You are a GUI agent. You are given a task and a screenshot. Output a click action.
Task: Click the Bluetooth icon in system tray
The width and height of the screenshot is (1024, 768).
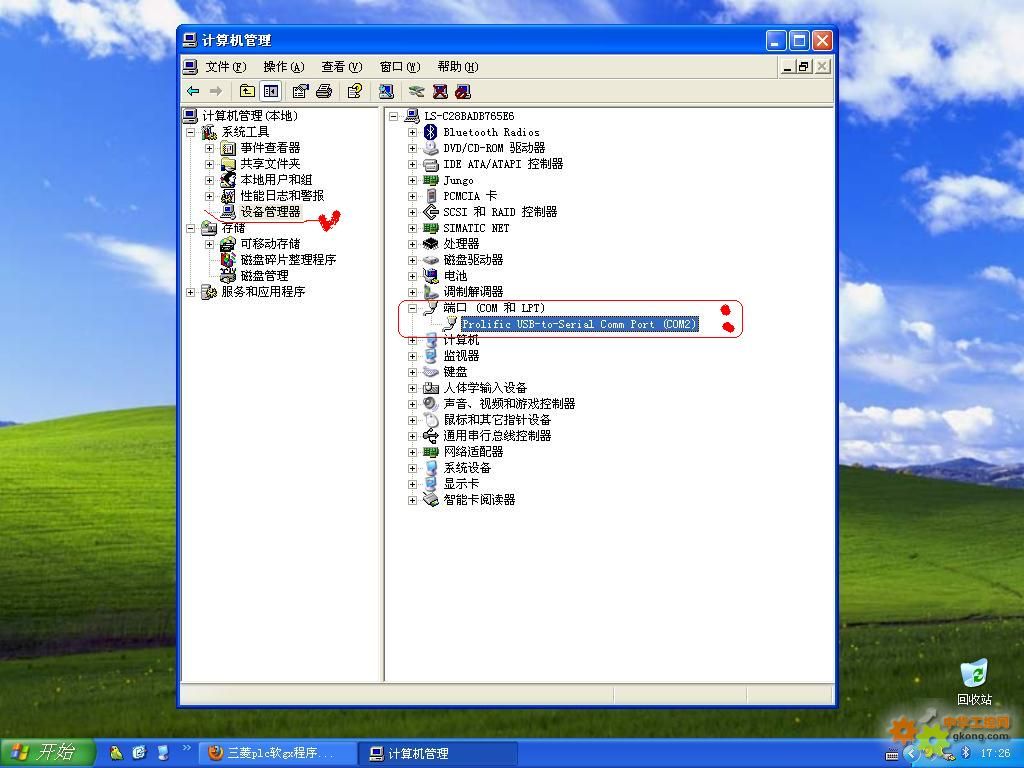[x=967, y=753]
